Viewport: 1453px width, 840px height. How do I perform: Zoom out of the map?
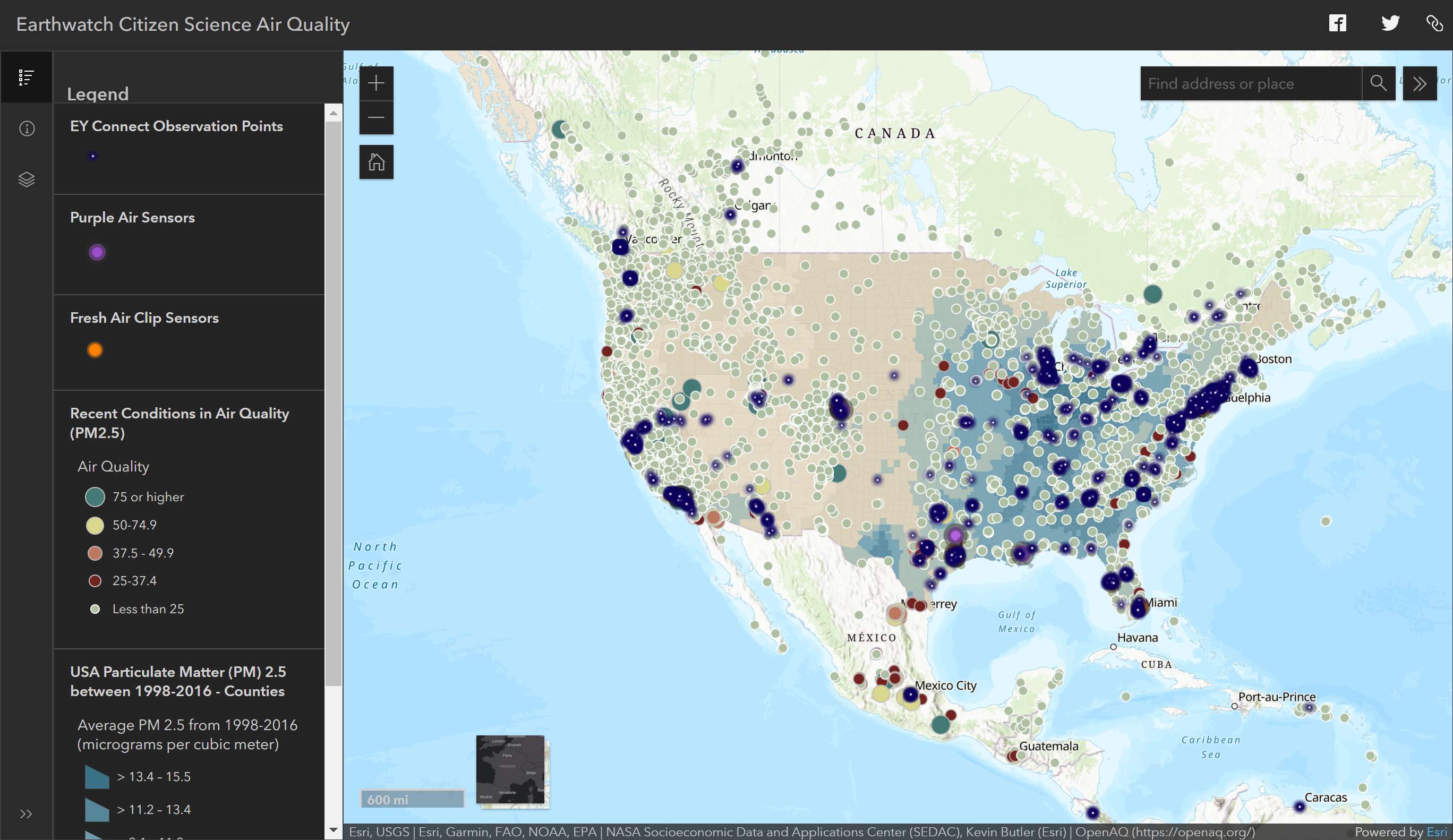pos(376,118)
